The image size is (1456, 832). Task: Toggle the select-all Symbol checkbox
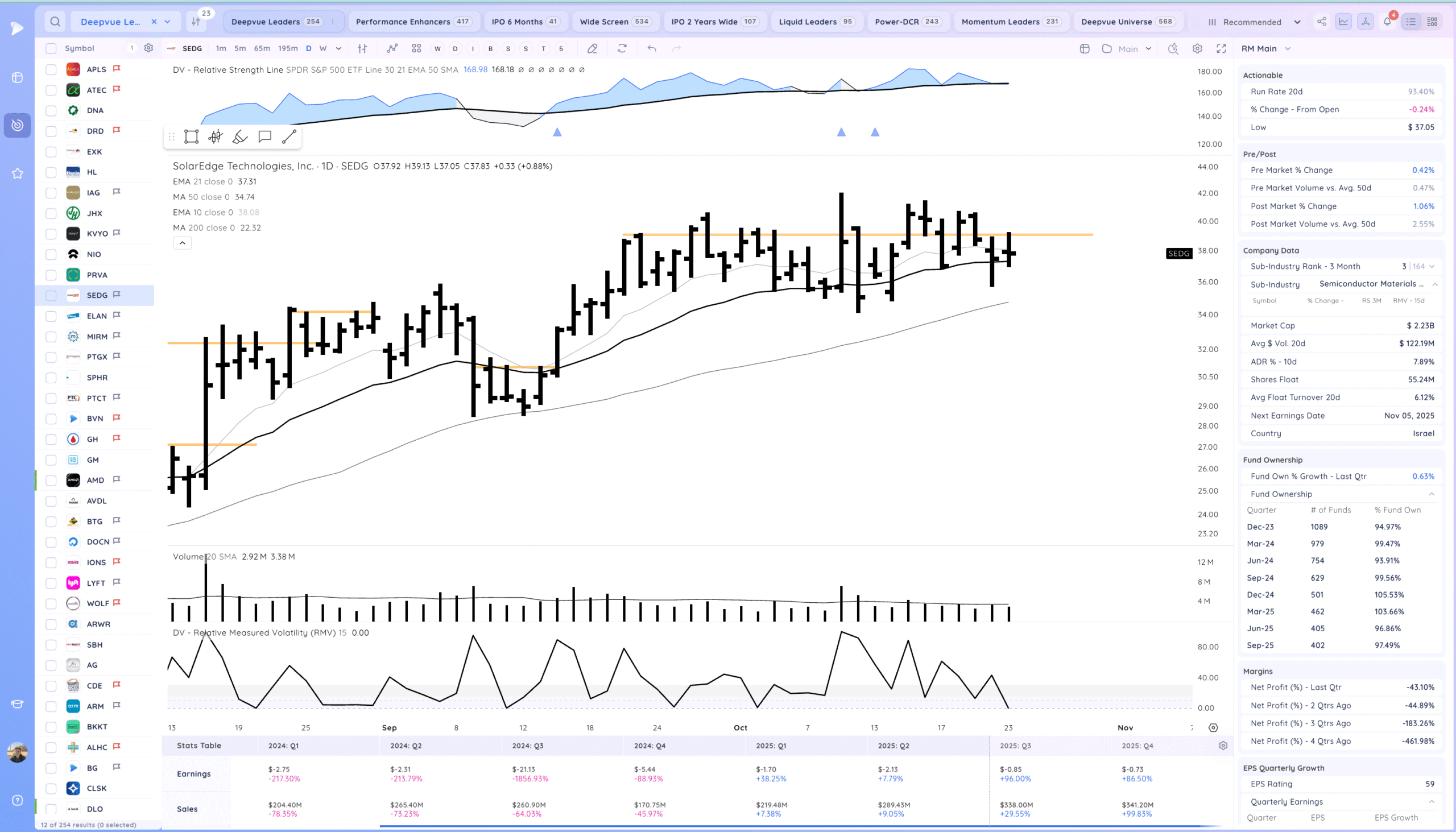(x=51, y=48)
